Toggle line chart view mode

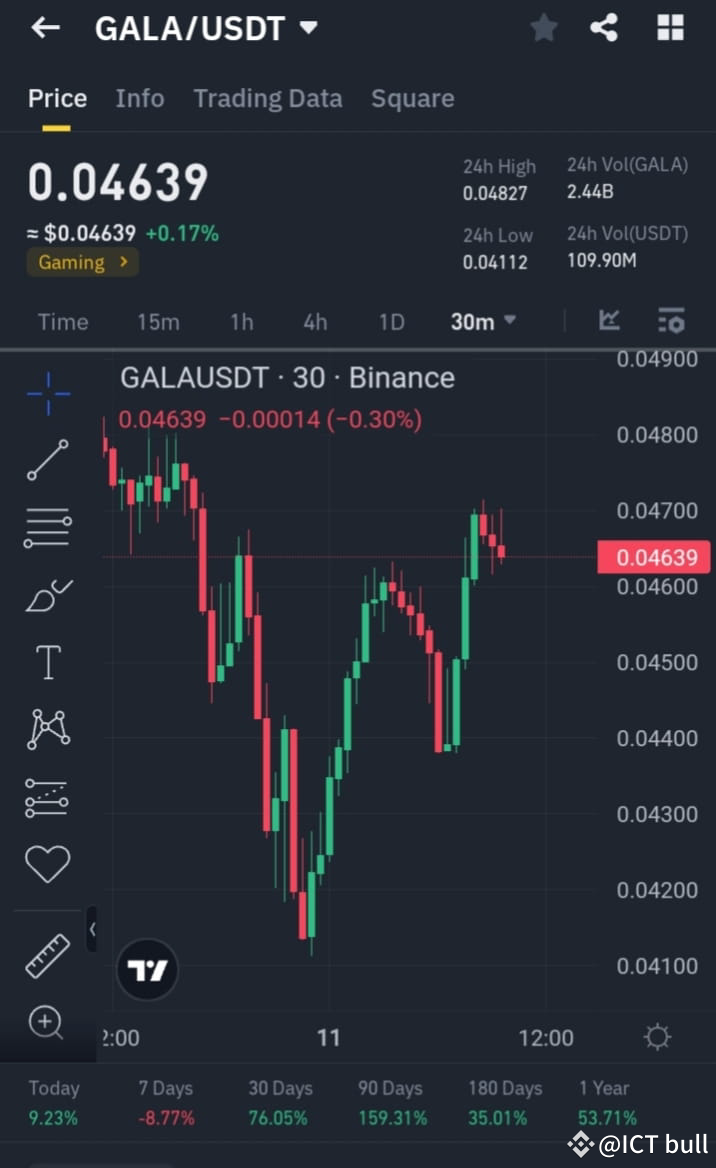[609, 320]
